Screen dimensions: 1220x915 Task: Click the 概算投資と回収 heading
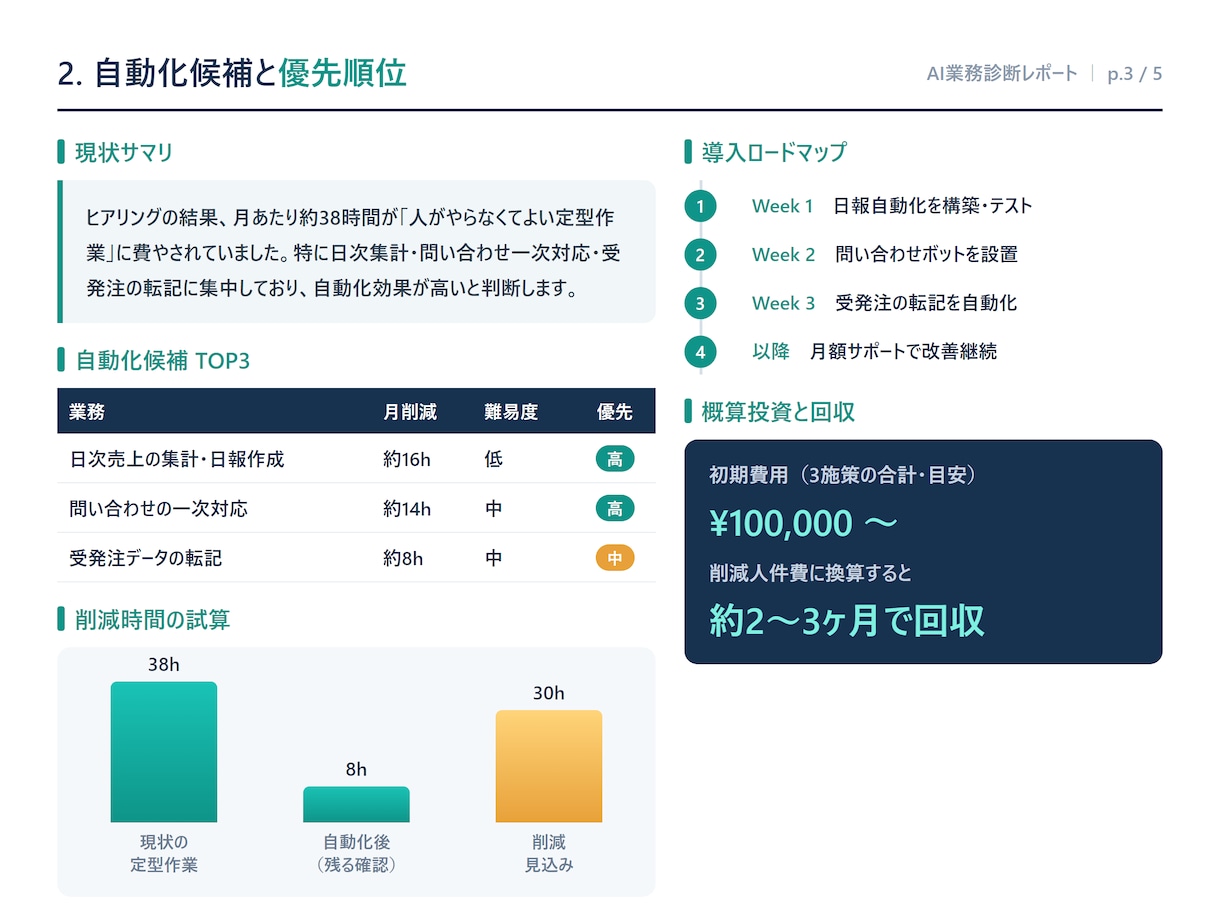tap(778, 411)
